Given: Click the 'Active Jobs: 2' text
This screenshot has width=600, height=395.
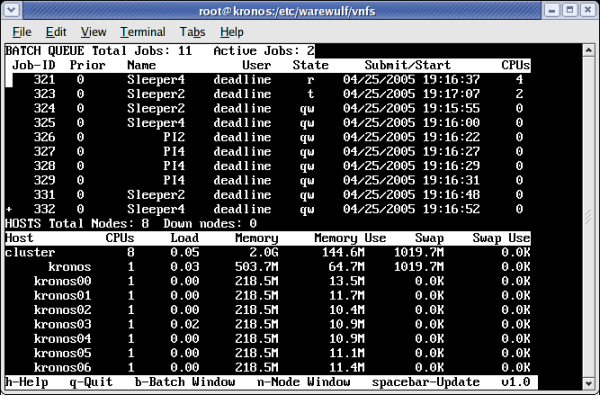Looking at the screenshot, I should tap(264, 51).
